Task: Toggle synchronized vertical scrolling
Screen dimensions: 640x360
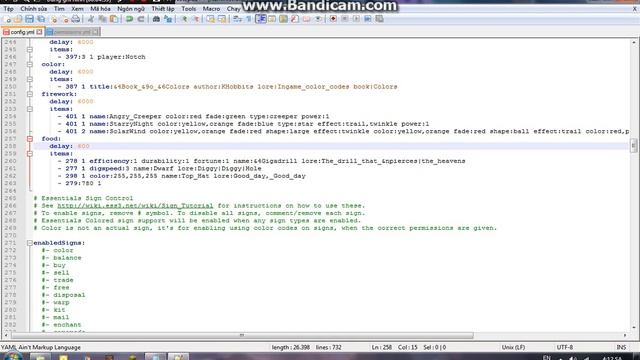Action: [211, 19]
